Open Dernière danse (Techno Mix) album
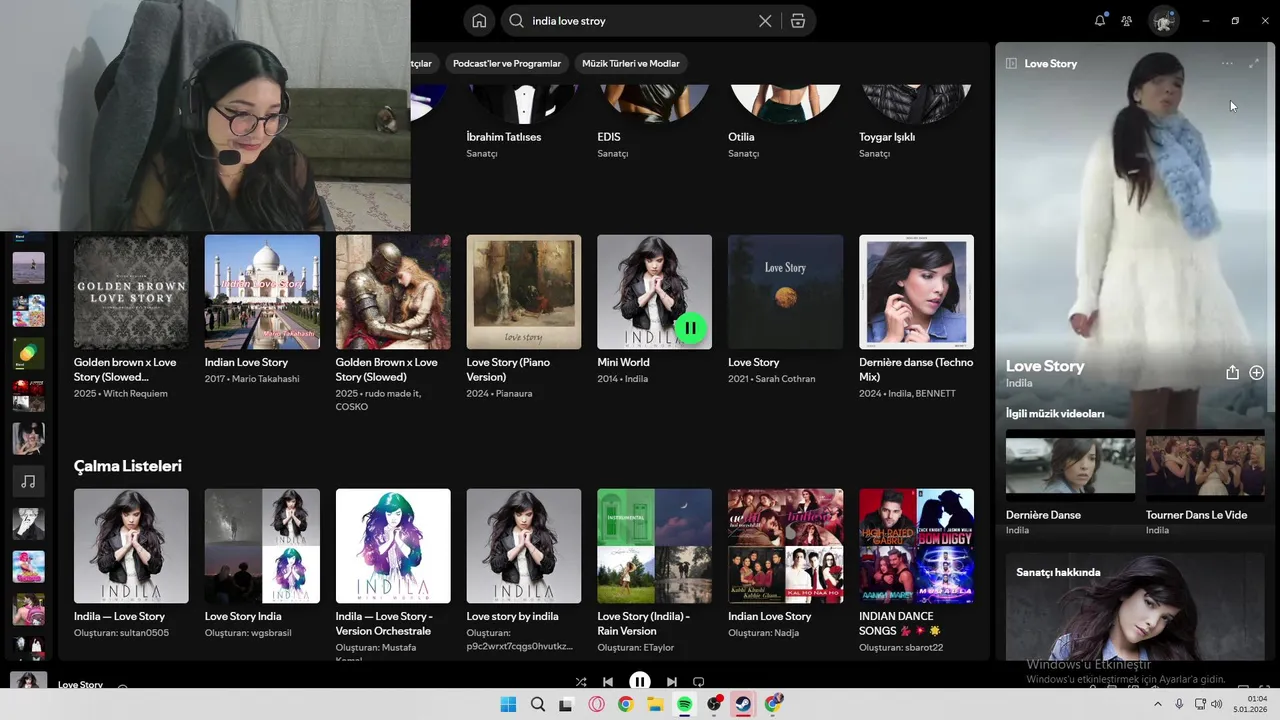The height and width of the screenshot is (720, 1280). click(x=916, y=292)
